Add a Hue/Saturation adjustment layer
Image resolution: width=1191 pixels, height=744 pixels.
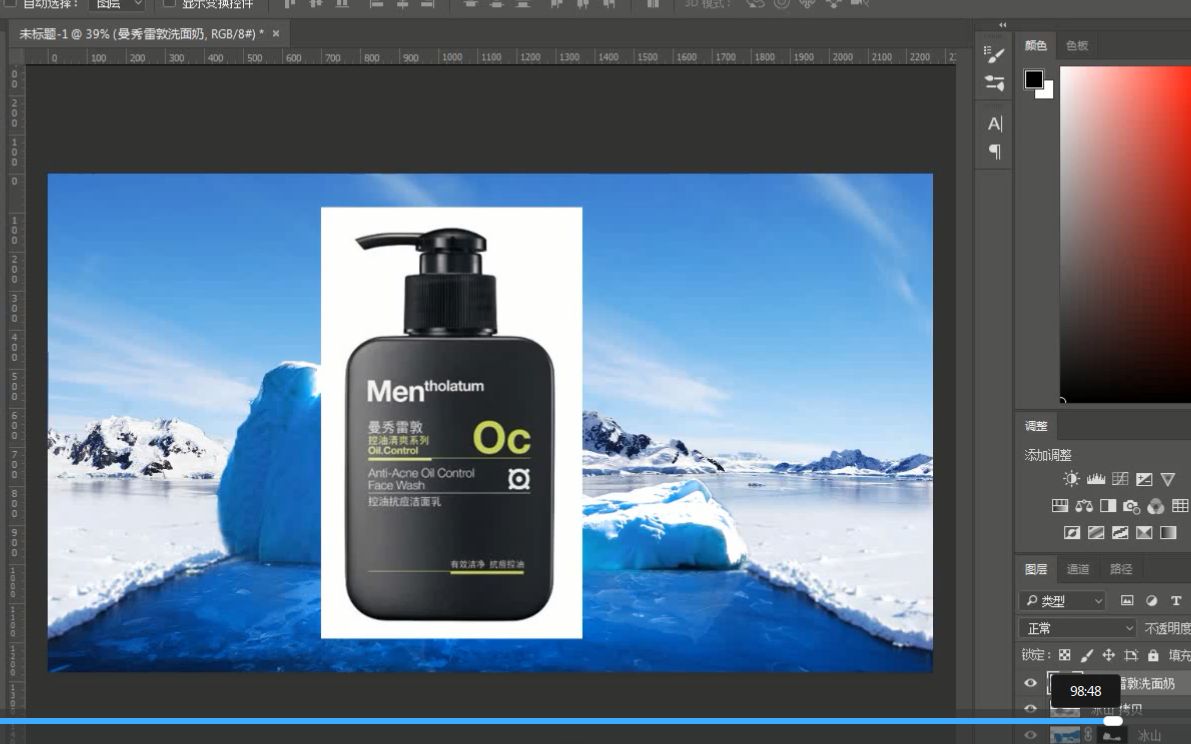(x=1060, y=506)
